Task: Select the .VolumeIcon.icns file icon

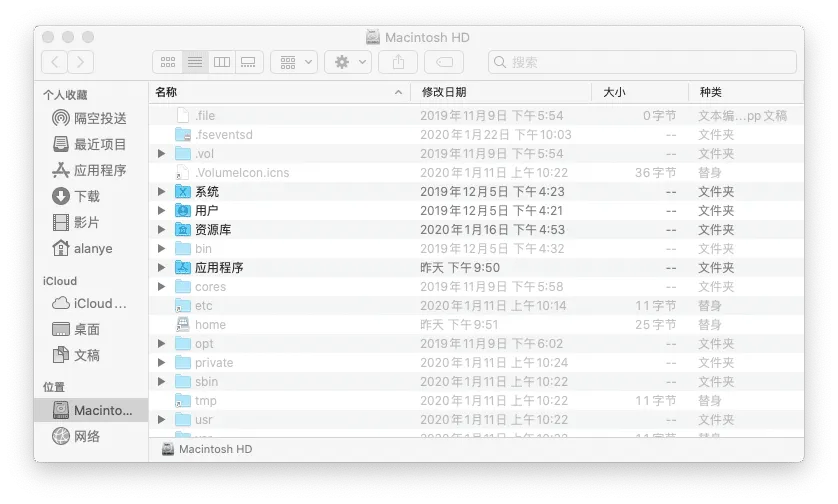Action: pyautogui.click(x=183, y=173)
